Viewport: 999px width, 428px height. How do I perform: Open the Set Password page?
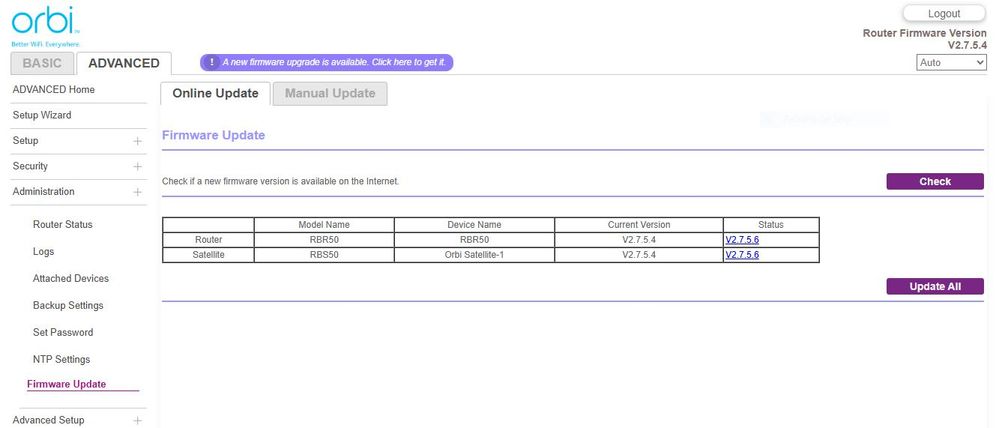click(63, 332)
